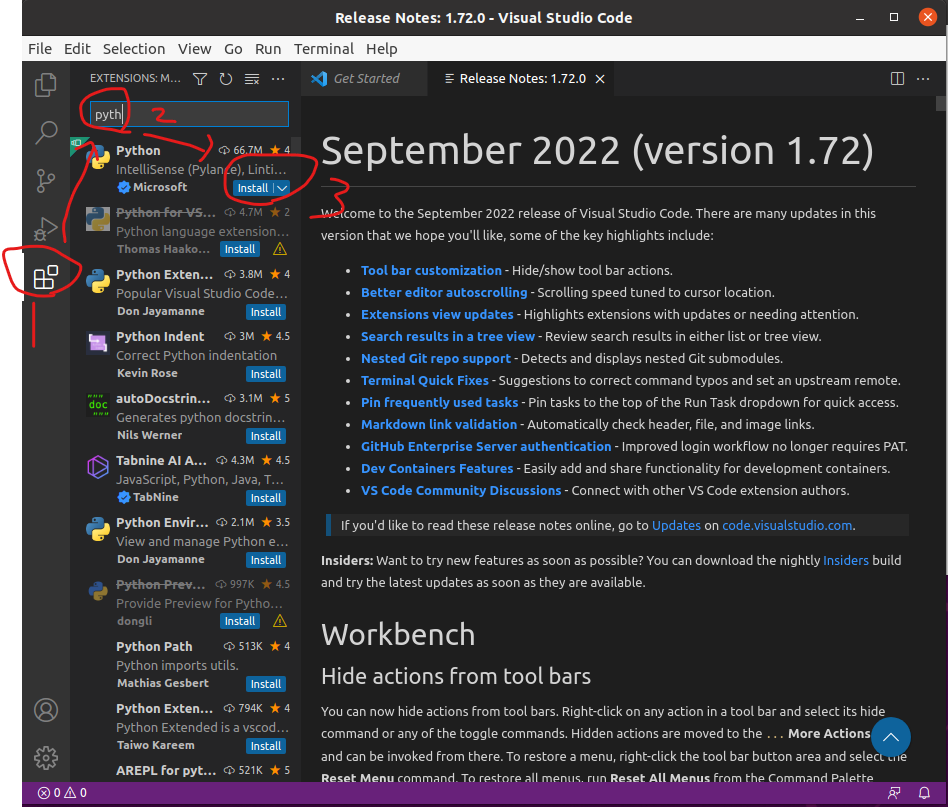Screen dimensions: 948x807
Task: Click warning icon on Python Preview extension
Action: point(280,621)
